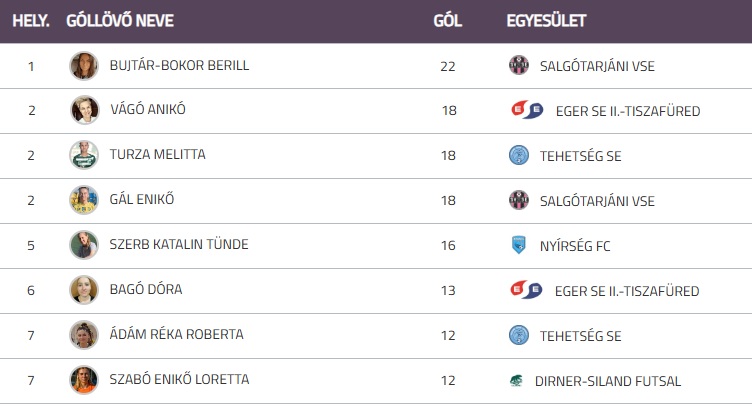Open Nyírség FC team link
Image resolution: width=752 pixels, height=409 pixels.
[574, 245]
